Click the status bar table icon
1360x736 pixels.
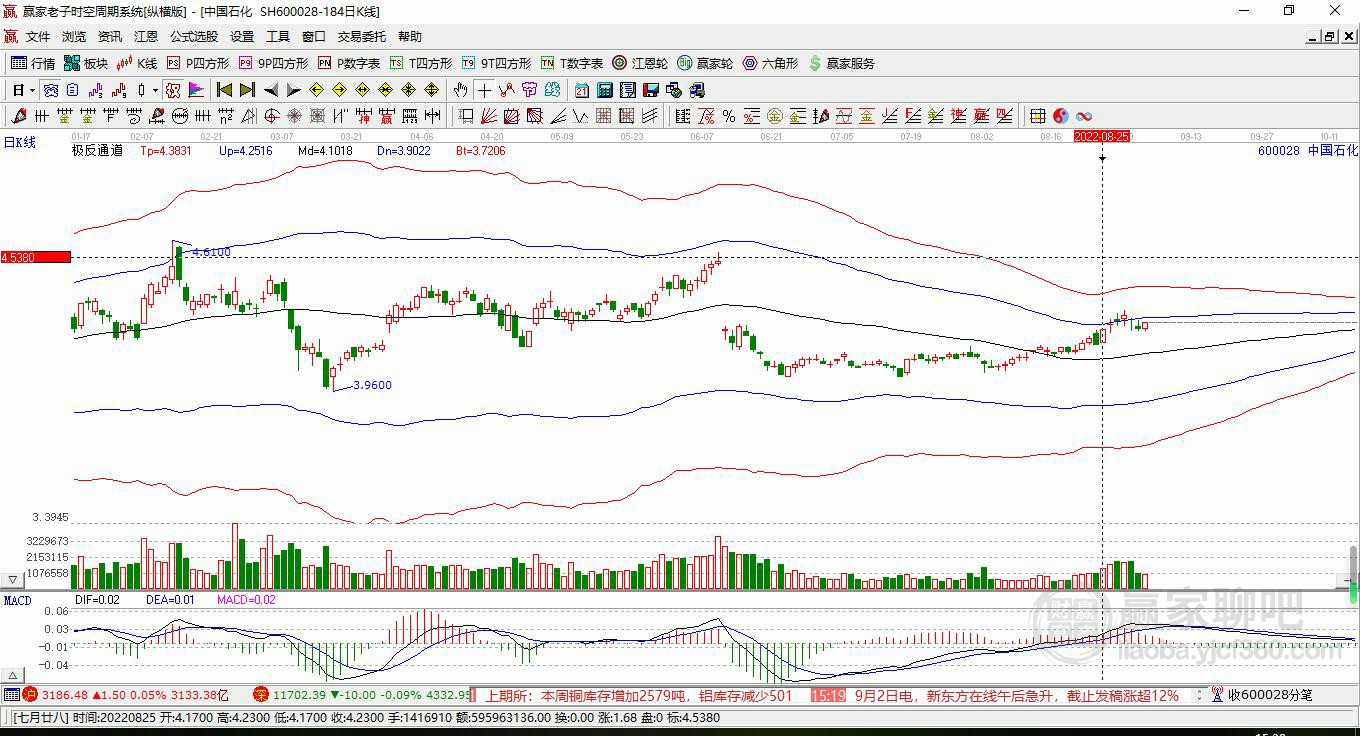point(12,694)
